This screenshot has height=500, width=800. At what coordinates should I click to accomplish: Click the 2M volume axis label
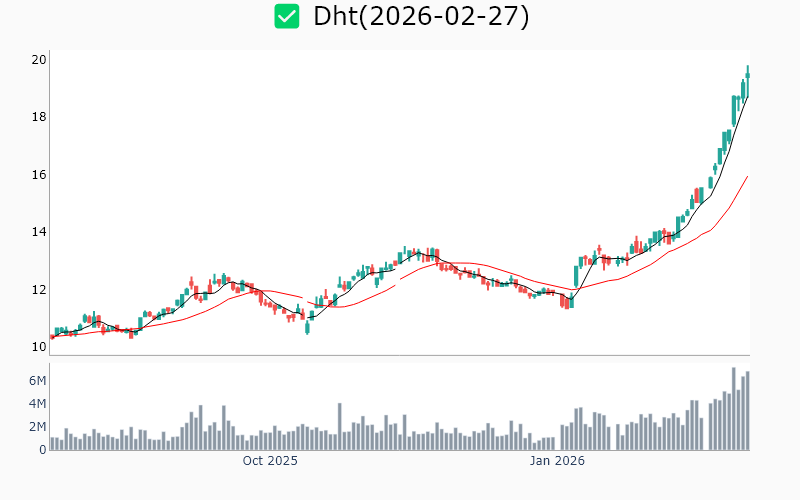point(36,427)
